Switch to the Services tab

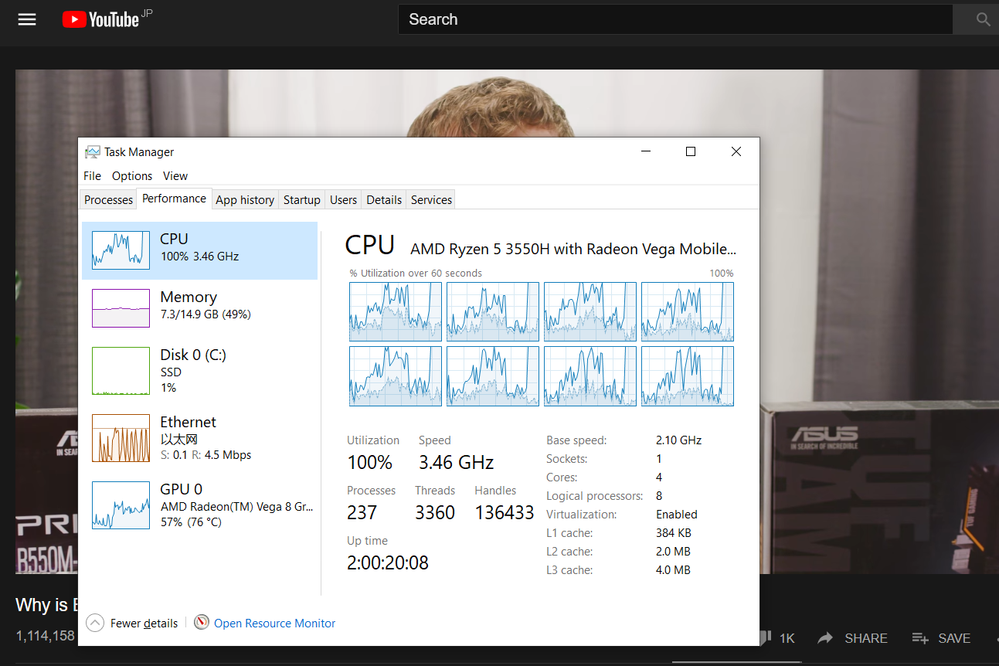[x=431, y=199]
